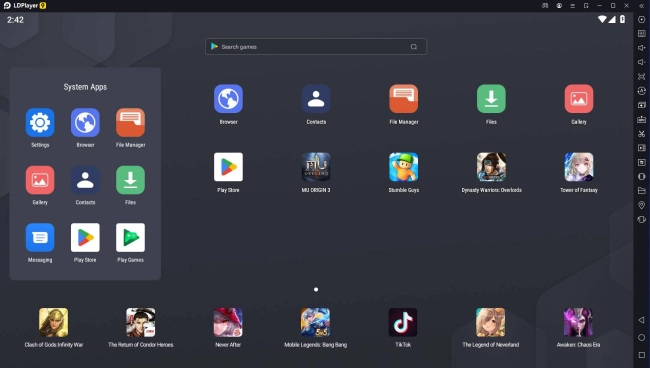Tap the Android back triangle button
Viewport: 650px width, 368px height.
click(641, 320)
